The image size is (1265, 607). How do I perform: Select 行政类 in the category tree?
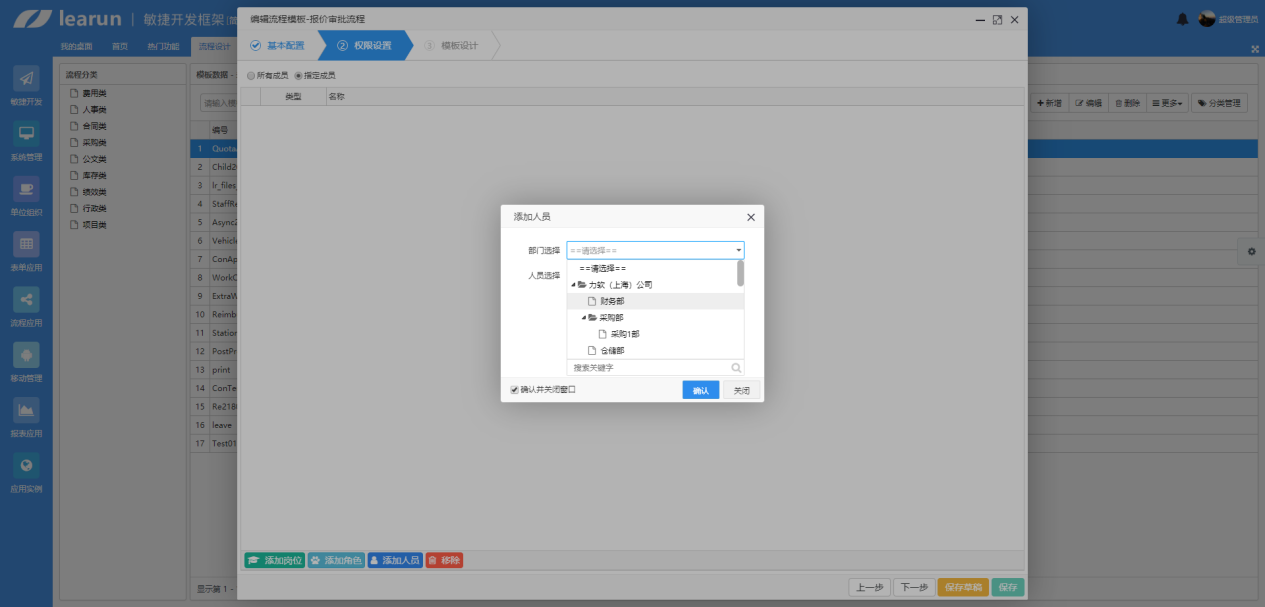[x=94, y=208]
